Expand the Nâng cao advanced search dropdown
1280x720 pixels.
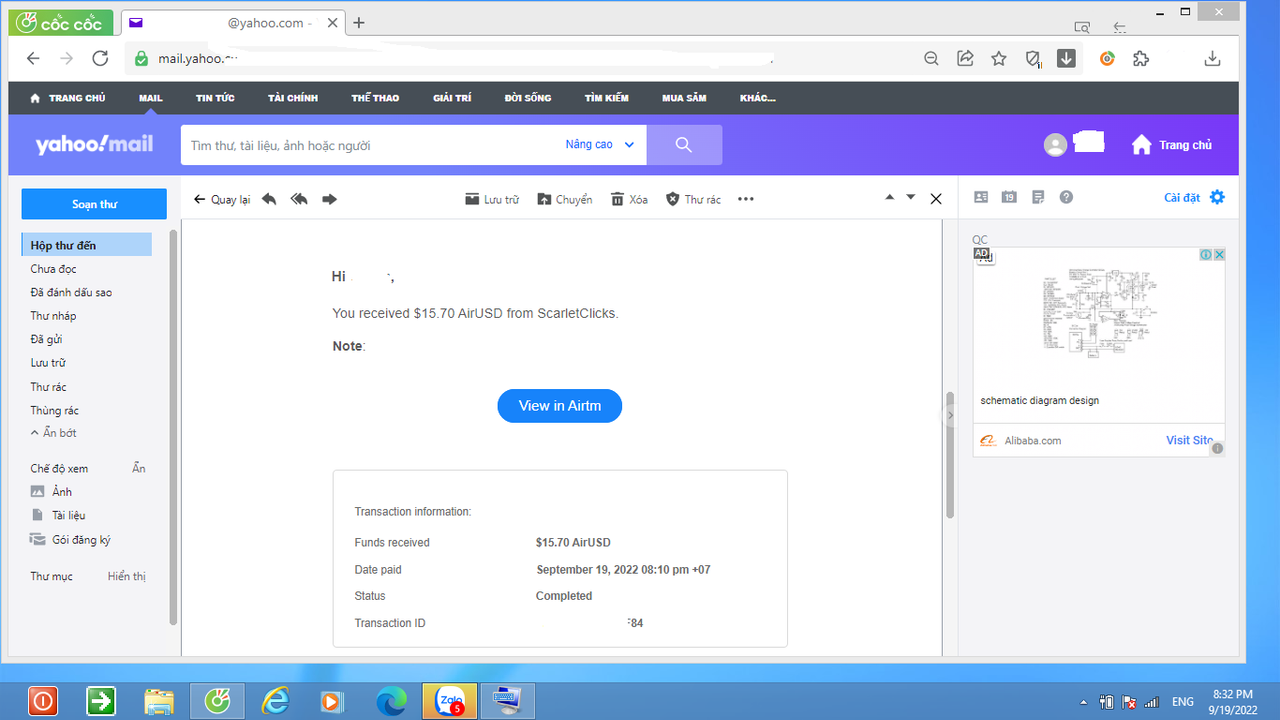tap(600, 145)
